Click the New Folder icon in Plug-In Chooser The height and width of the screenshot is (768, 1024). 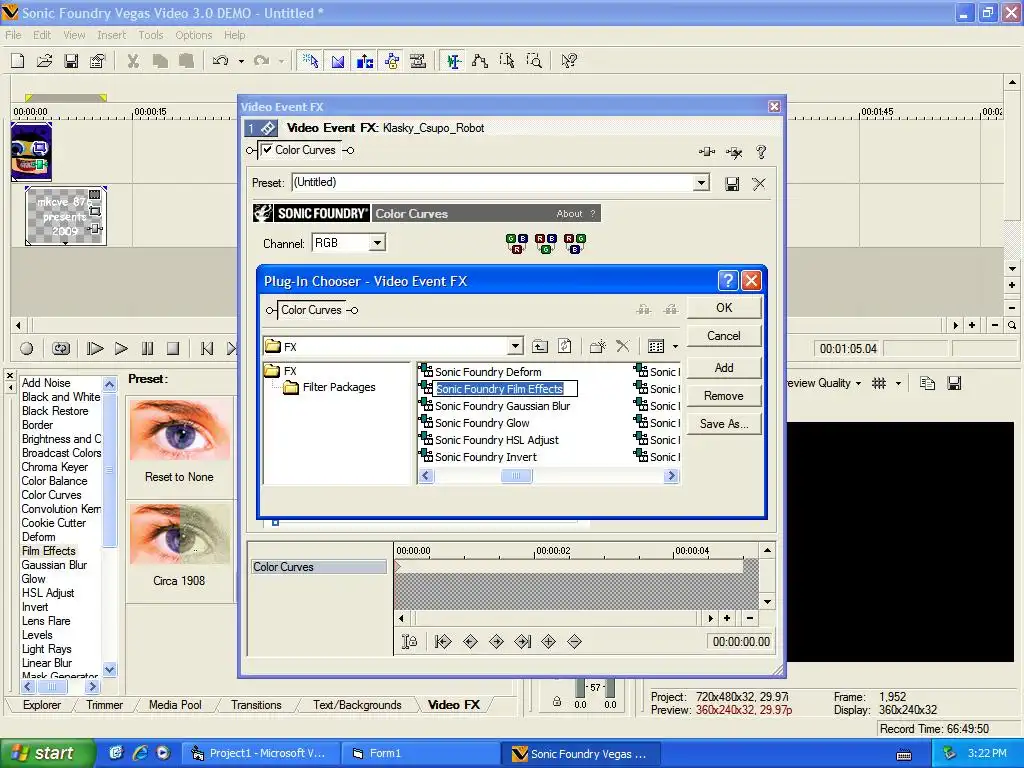(x=597, y=346)
